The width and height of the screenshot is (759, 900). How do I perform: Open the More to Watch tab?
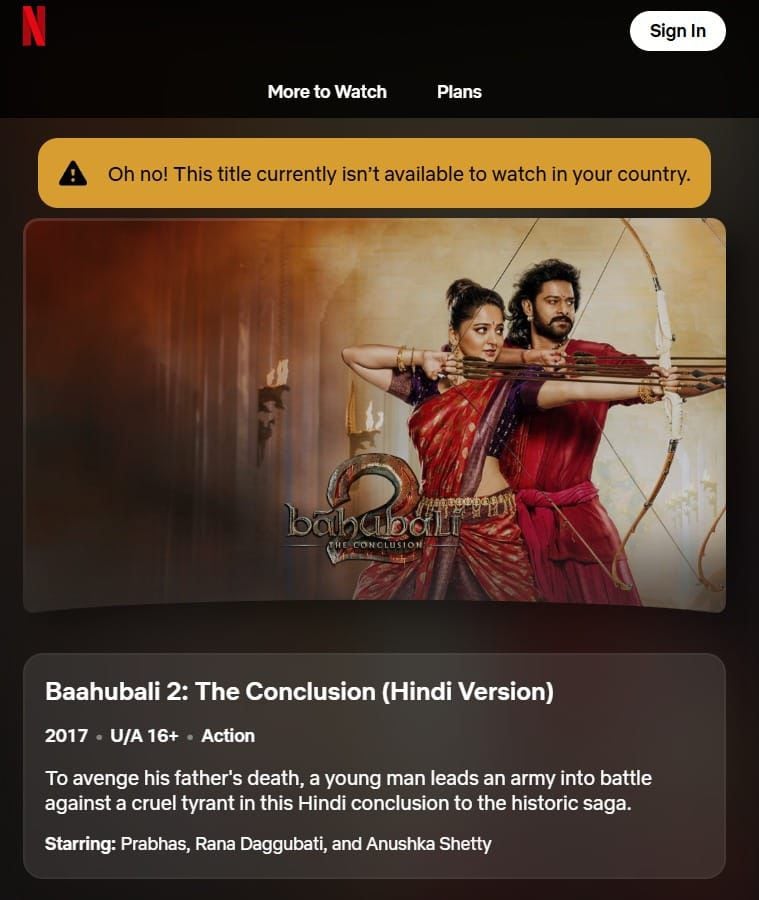pyautogui.click(x=327, y=92)
